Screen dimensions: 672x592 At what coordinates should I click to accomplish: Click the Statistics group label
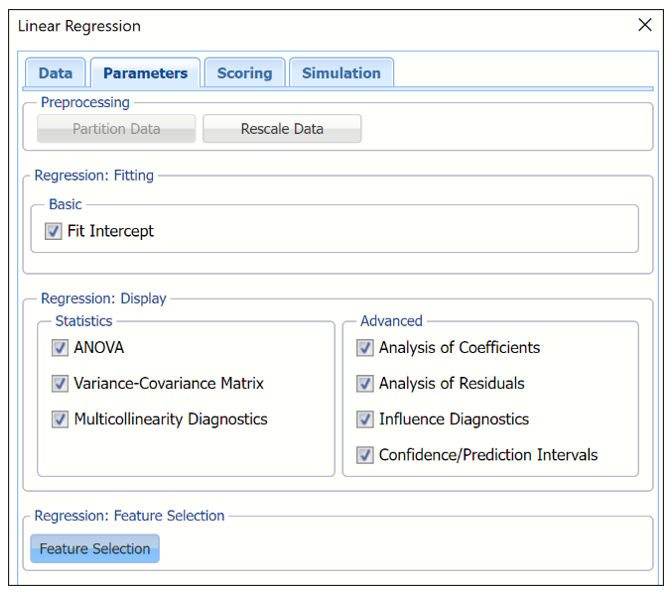pos(84,321)
